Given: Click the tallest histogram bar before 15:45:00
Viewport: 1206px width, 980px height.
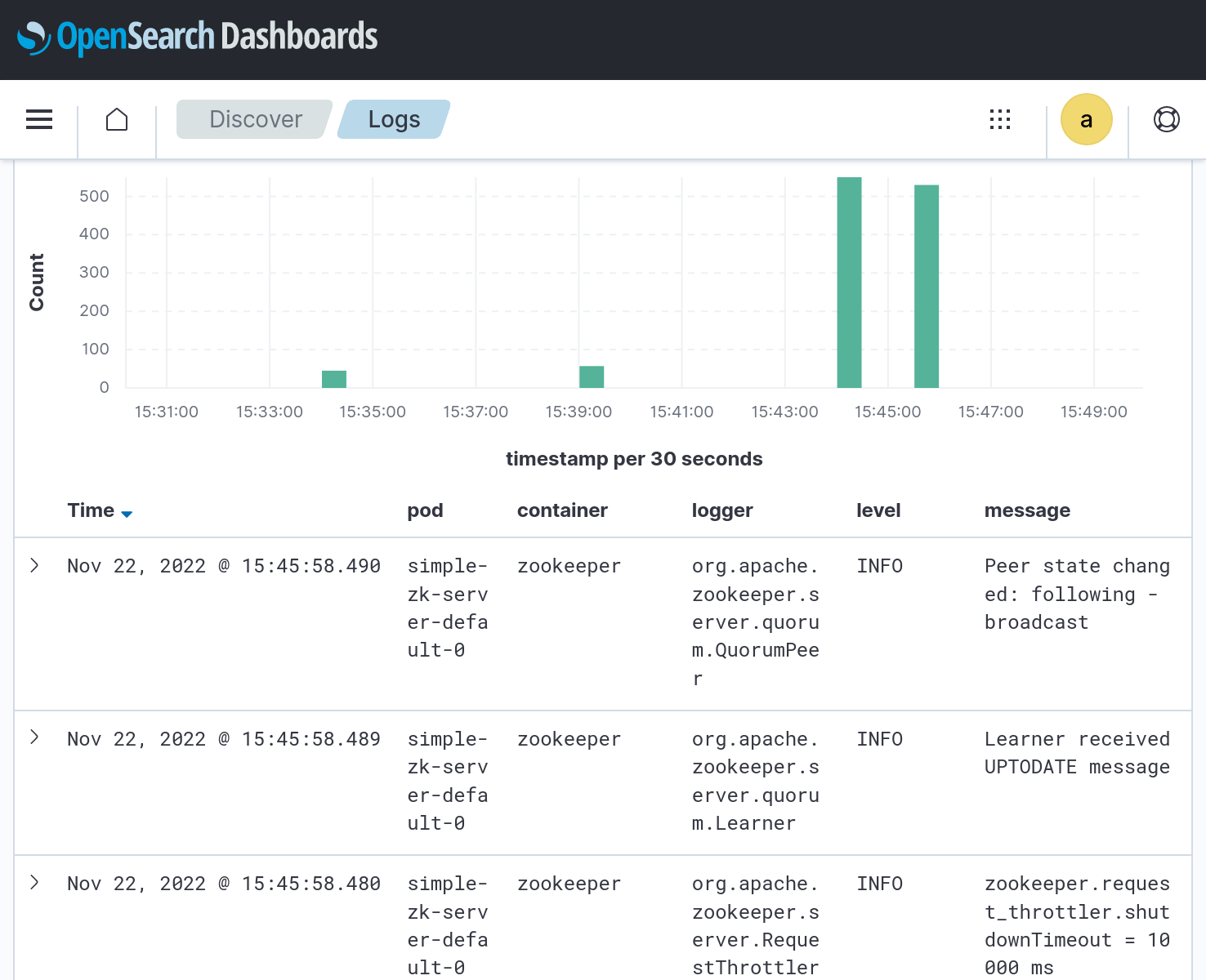Looking at the screenshot, I should pyautogui.click(x=849, y=282).
